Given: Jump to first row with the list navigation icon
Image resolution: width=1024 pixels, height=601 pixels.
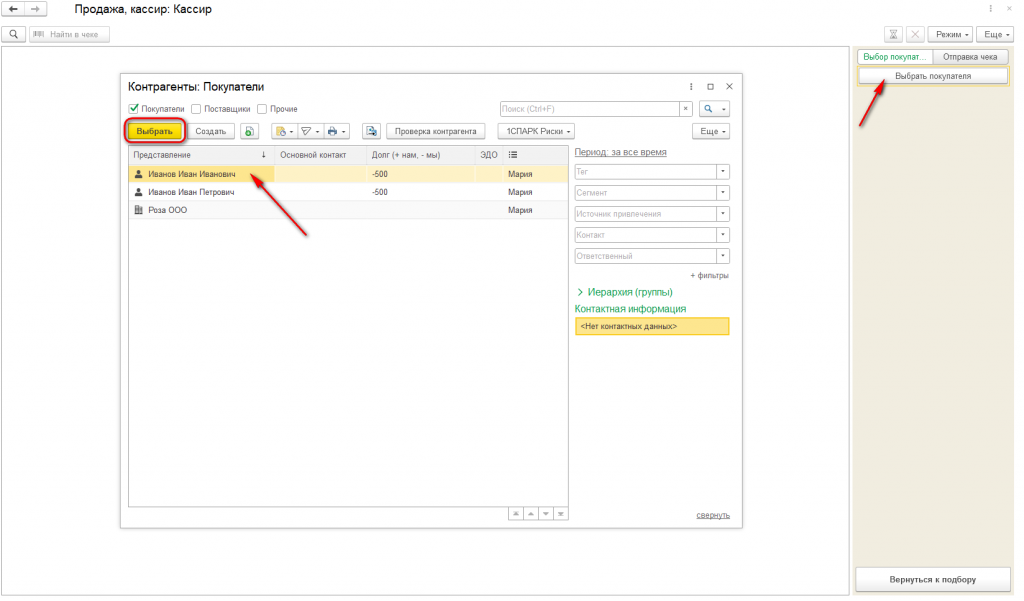Looking at the screenshot, I should click(x=516, y=514).
